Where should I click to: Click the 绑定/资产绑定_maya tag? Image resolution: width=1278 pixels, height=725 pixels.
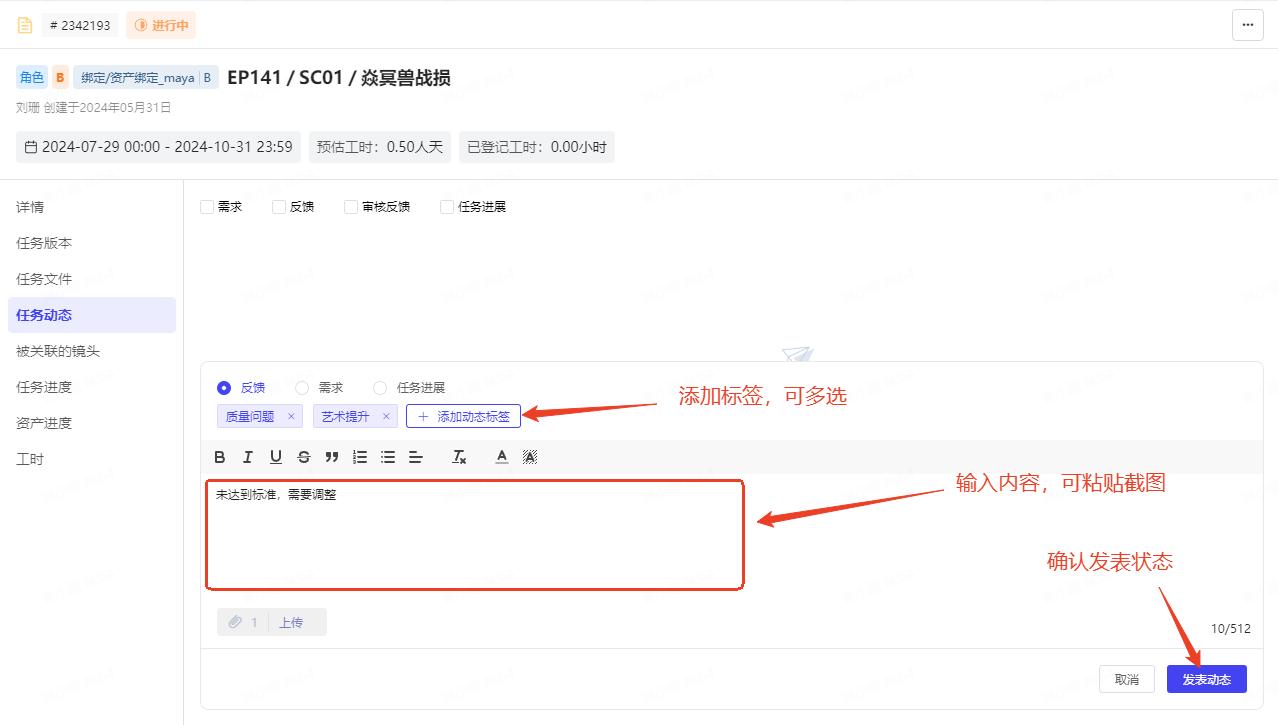click(x=146, y=77)
